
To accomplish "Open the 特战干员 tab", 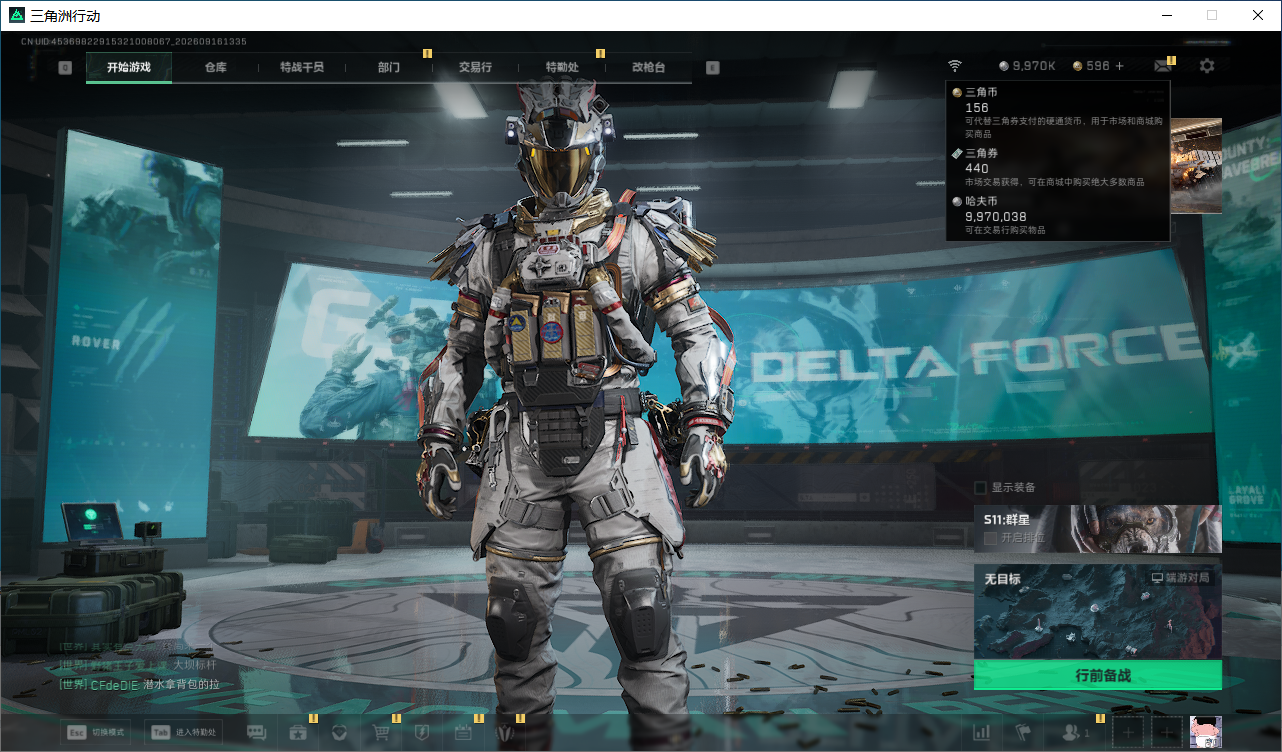I will pyautogui.click(x=302, y=67).
